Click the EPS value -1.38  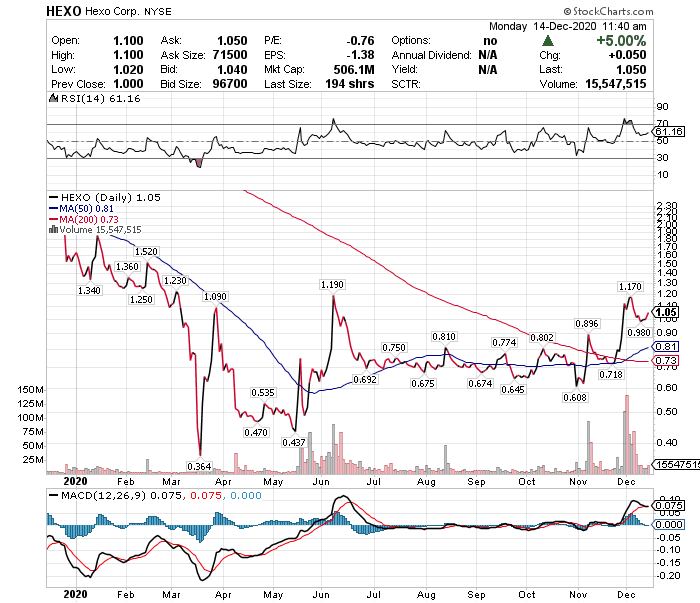coord(360,55)
